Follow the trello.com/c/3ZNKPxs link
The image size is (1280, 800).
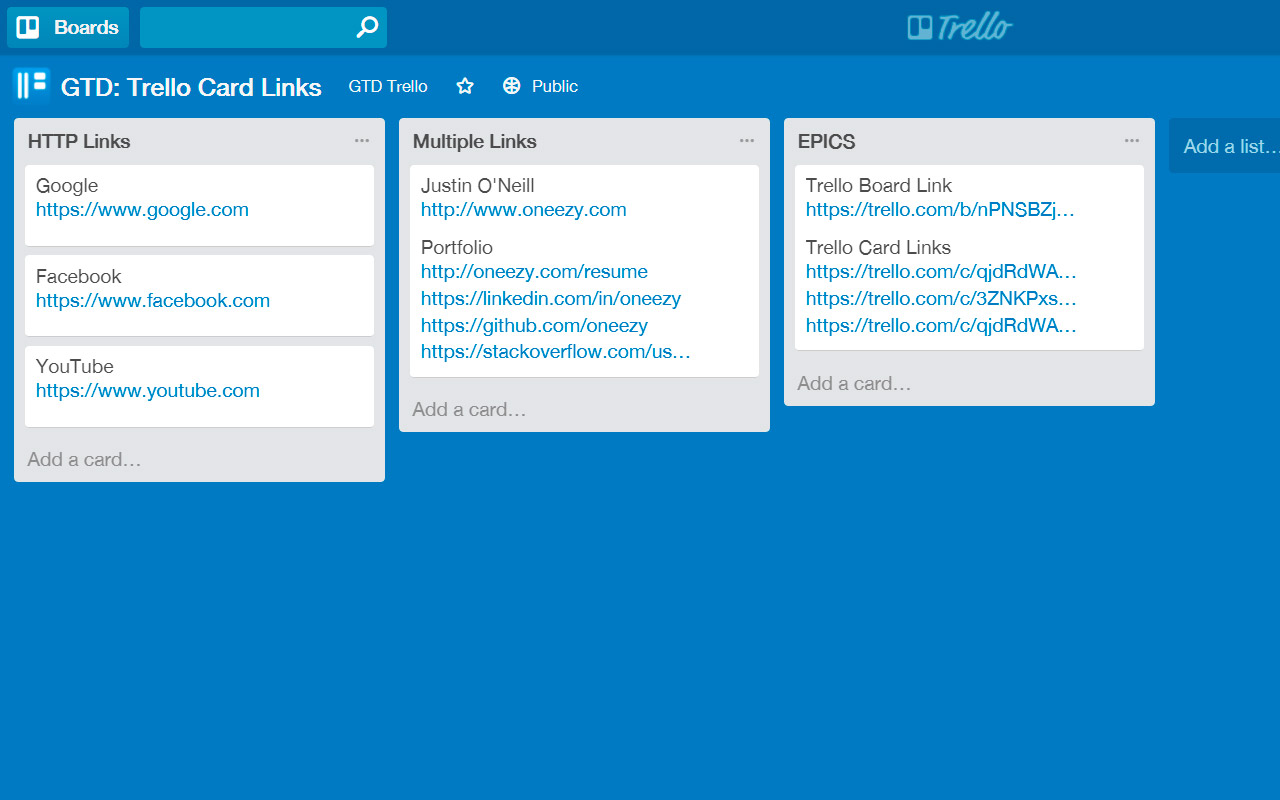941,299
